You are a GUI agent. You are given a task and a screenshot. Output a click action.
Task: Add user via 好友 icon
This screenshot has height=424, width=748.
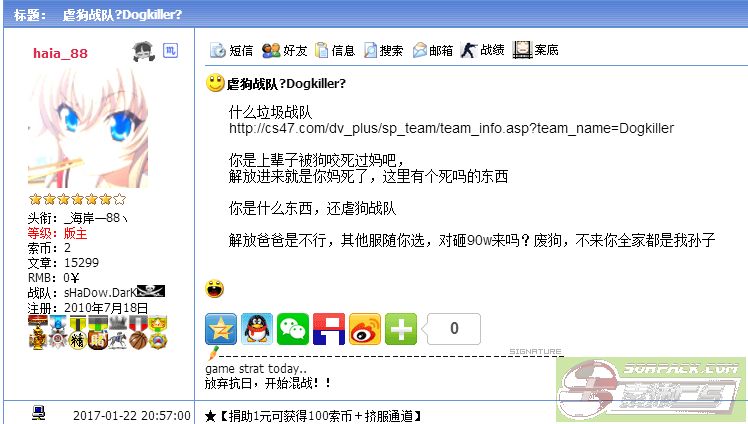[284, 50]
